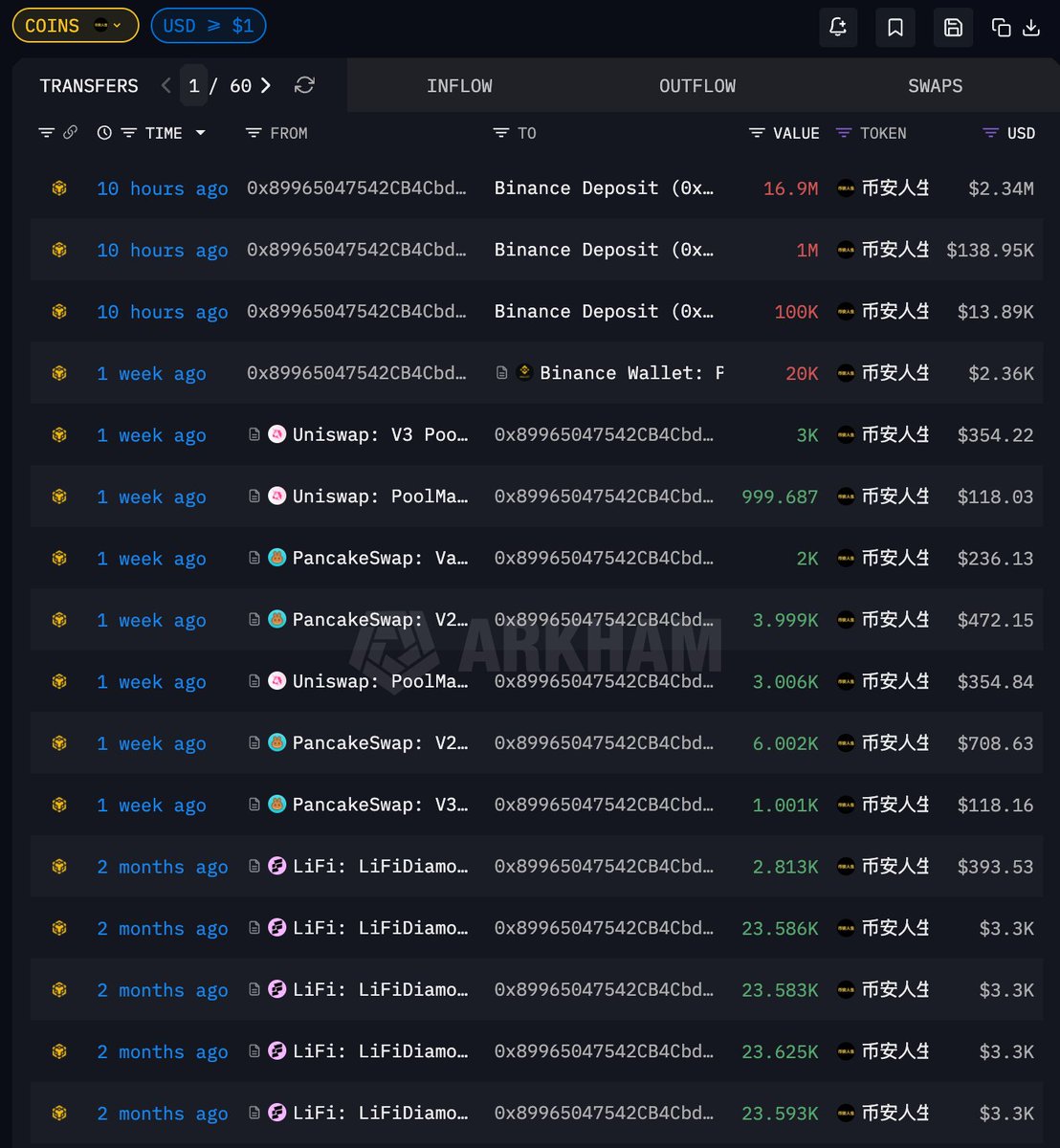Click the 16.9M value
Screen dimensions: 1060x1148
pyautogui.click(x=790, y=188)
